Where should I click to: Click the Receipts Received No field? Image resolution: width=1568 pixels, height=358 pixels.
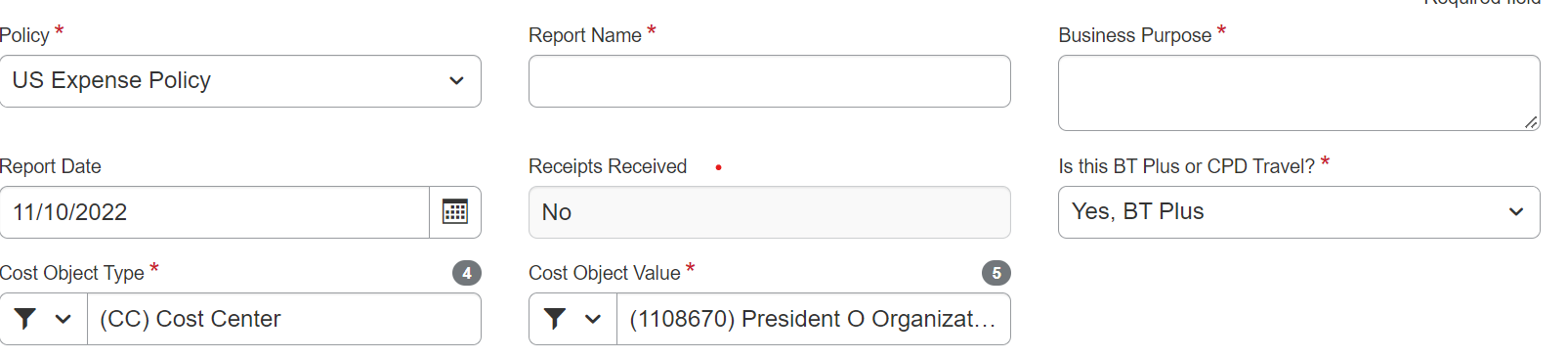(770, 212)
